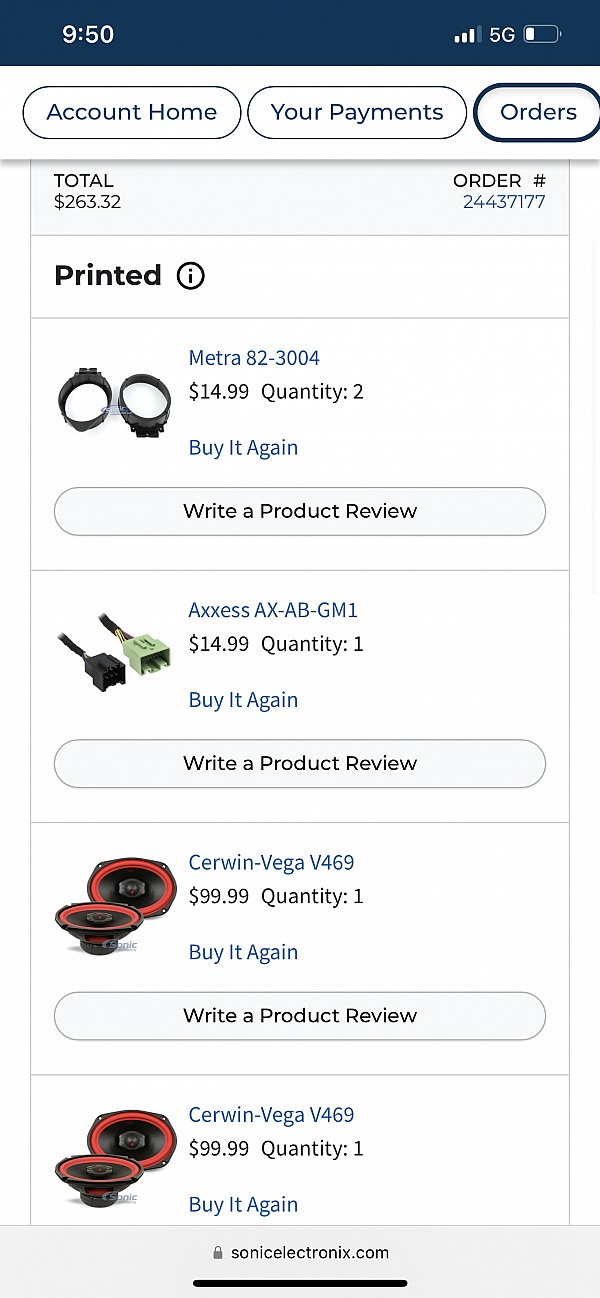The image size is (600, 1298).
Task: Tap the second Cerwin-Vega V469 speaker thumbnail
Action: coord(113,1158)
